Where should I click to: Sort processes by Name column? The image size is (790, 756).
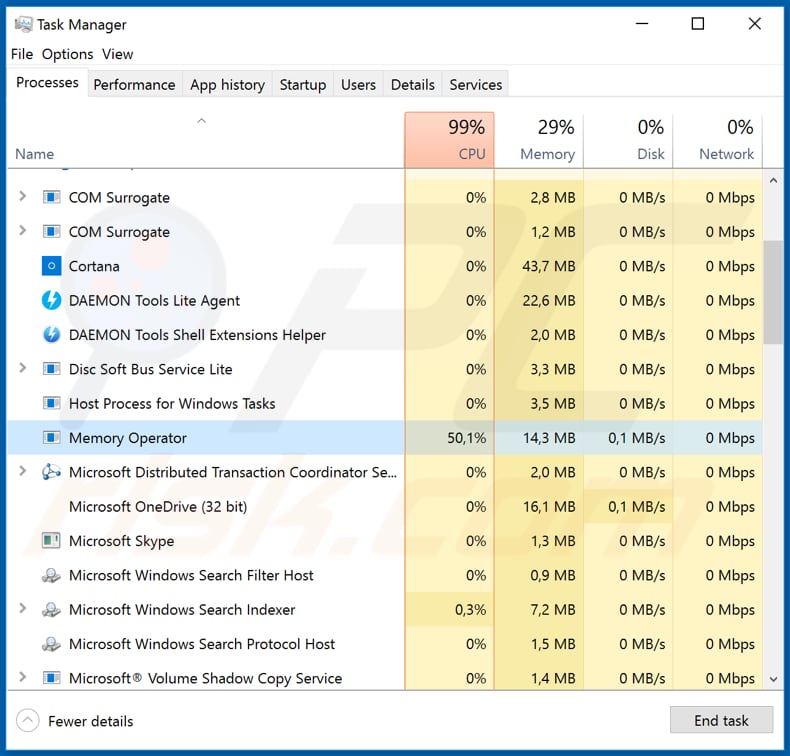coord(206,141)
